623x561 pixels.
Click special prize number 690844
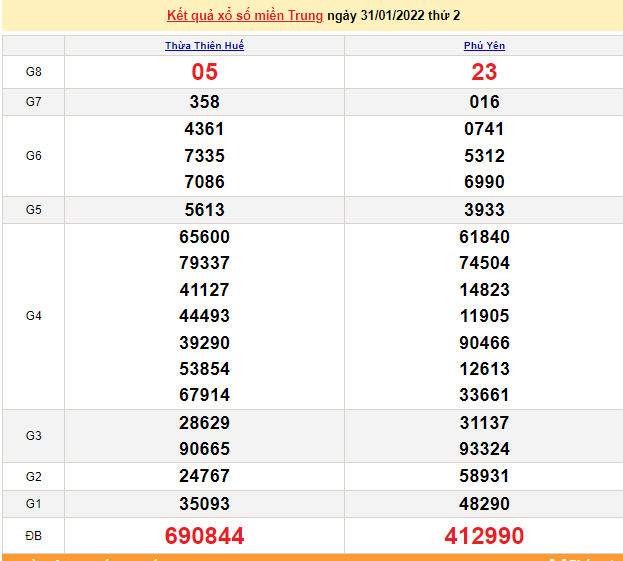(x=204, y=536)
